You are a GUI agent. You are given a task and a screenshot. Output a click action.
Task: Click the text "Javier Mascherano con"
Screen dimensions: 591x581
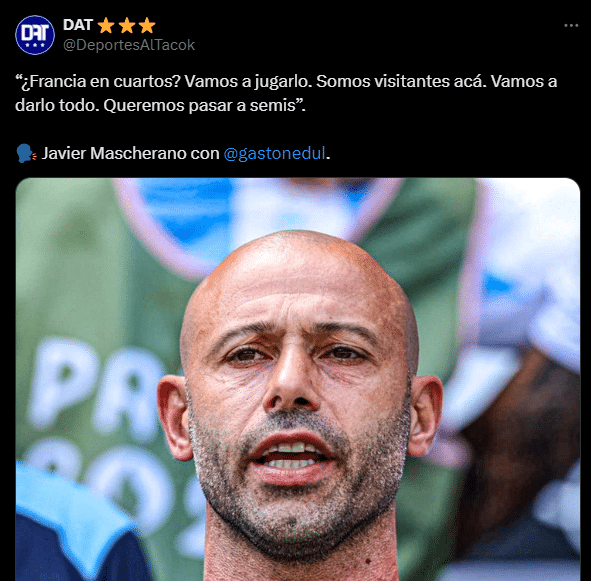tap(130, 153)
